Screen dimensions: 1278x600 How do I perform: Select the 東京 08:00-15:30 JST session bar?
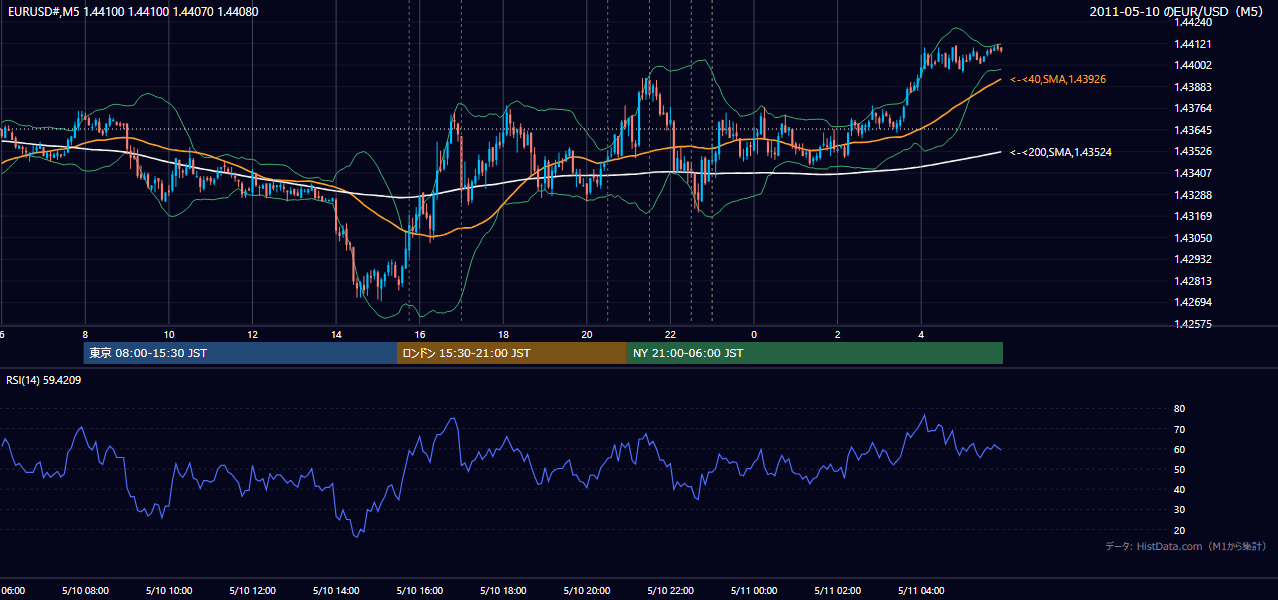click(240, 353)
